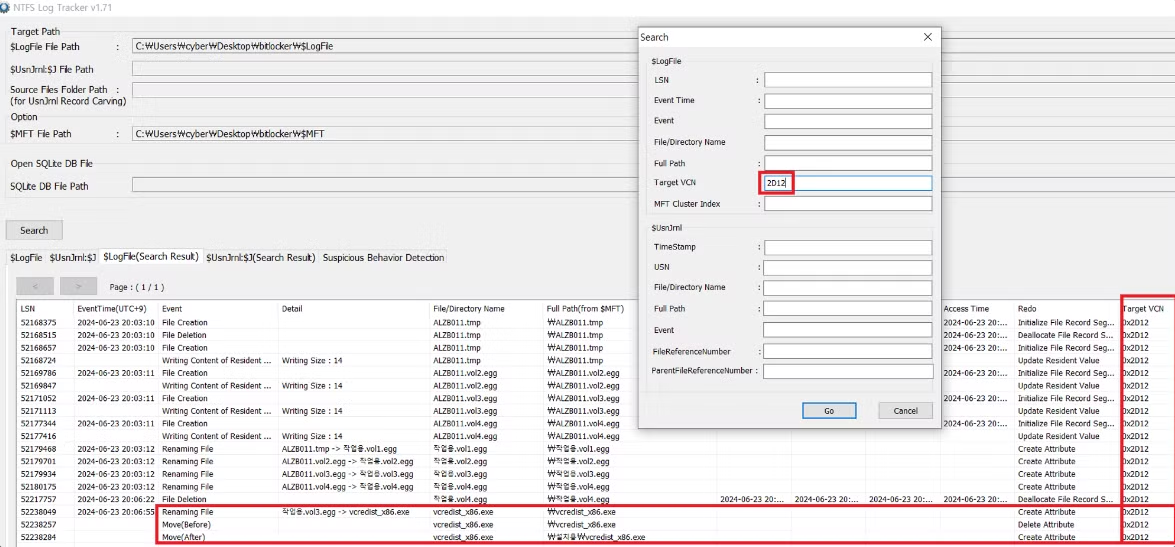Image resolution: width=1175 pixels, height=547 pixels.
Task: Click the NTFS Log Tracker app icon
Action: tap(5, 7)
